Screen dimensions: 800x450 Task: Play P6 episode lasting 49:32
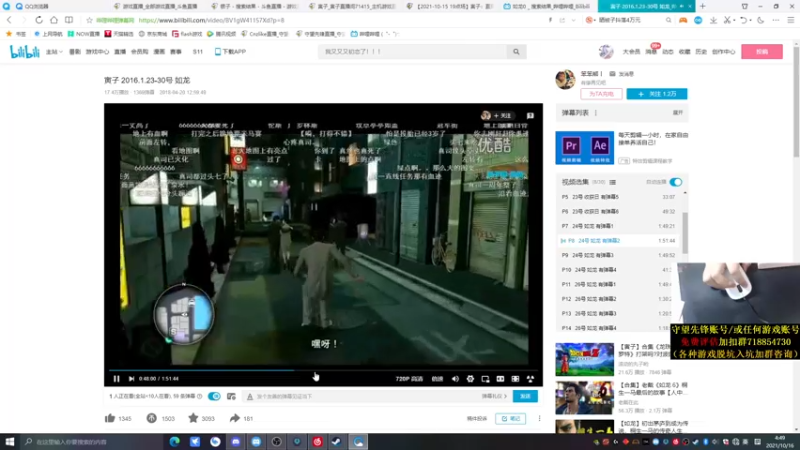pyautogui.click(x=618, y=211)
